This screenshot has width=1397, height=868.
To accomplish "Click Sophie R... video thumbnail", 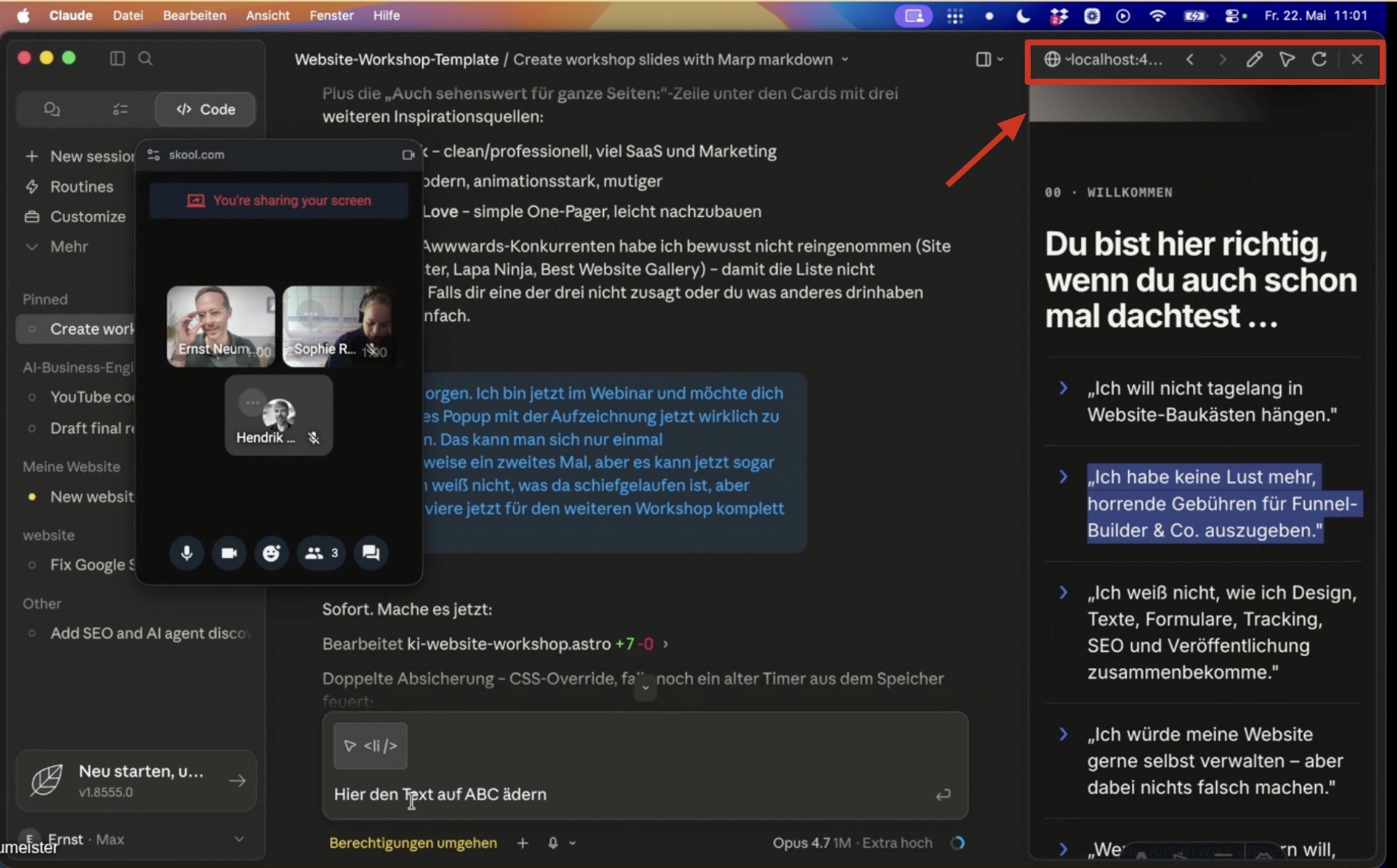I will pyautogui.click(x=337, y=326).
